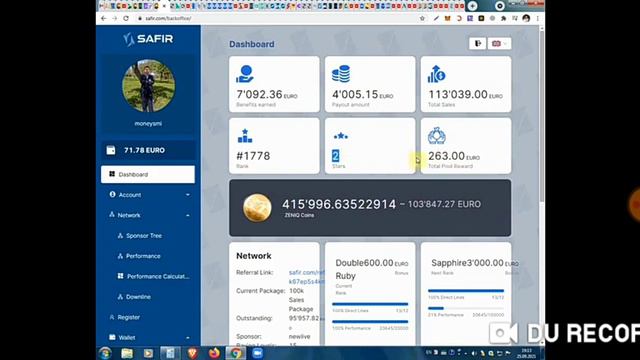Click the Sponsor Tree icon

coord(120,236)
